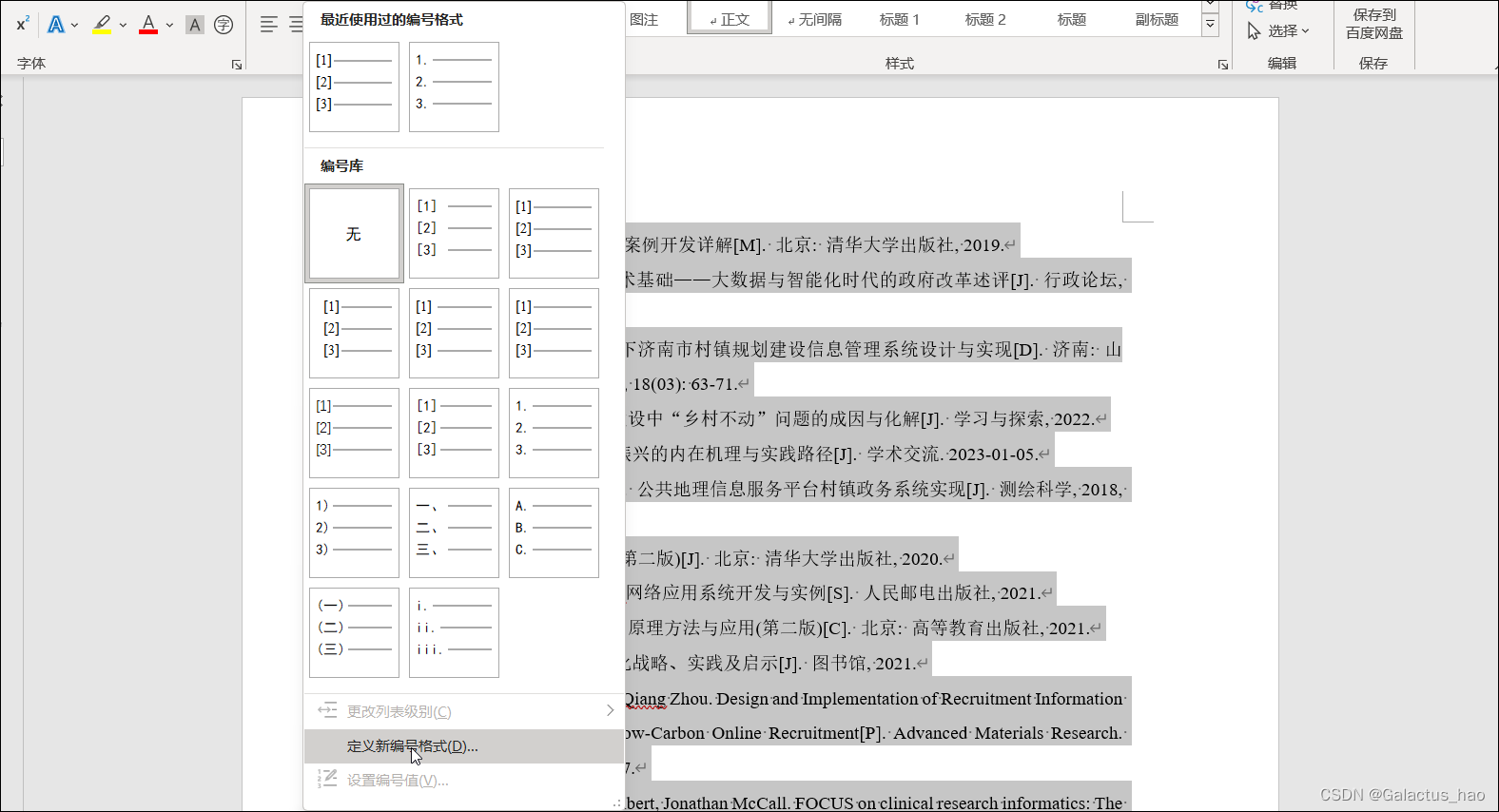
Task: Select 无 (none) in numbering library
Action: pos(354,234)
